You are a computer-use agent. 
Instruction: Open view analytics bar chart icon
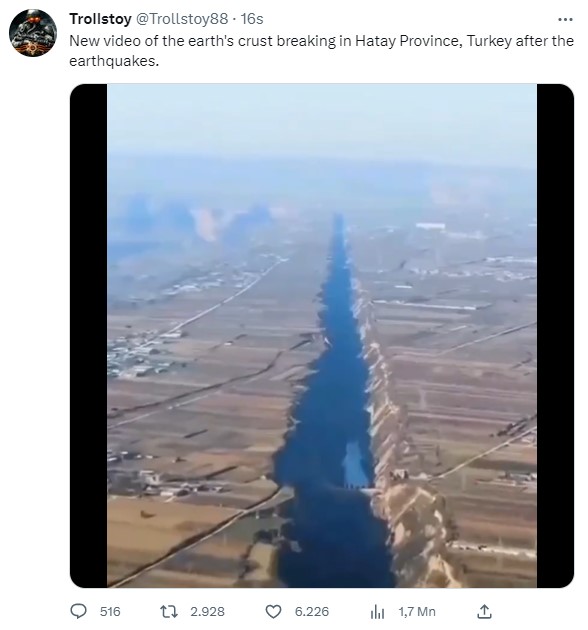pyautogui.click(x=377, y=612)
